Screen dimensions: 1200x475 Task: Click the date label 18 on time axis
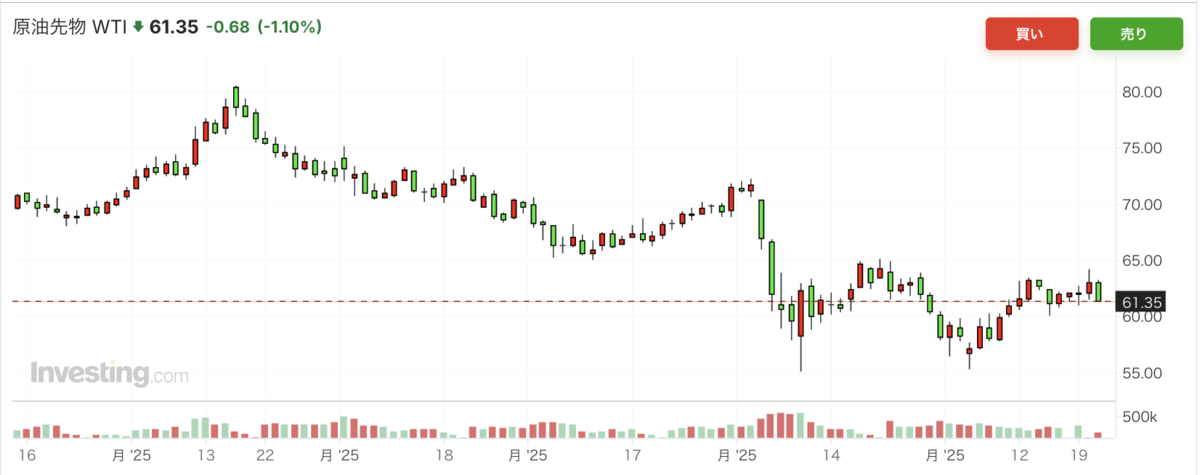tap(447, 455)
